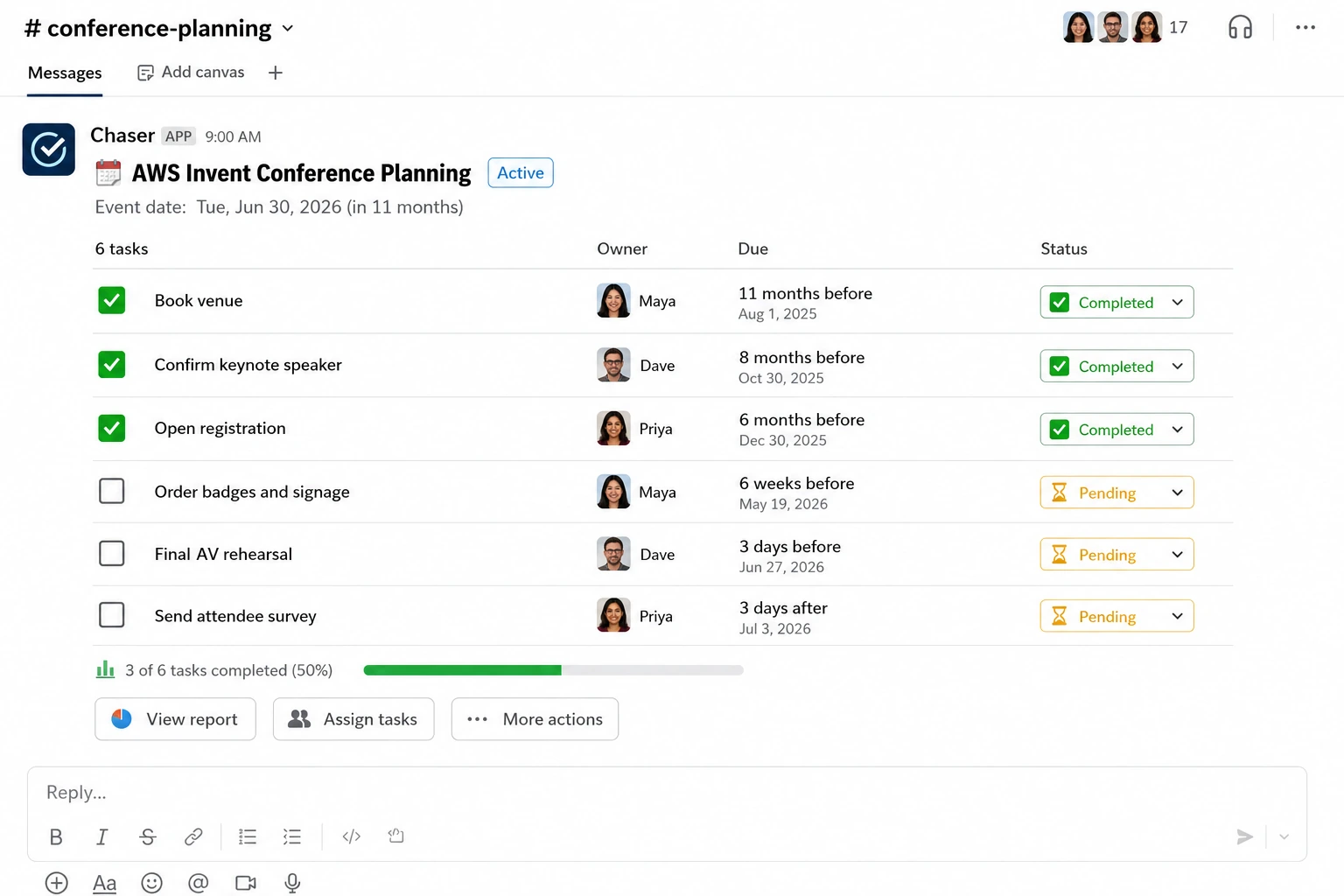Click the Assign tasks button

tap(353, 719)
